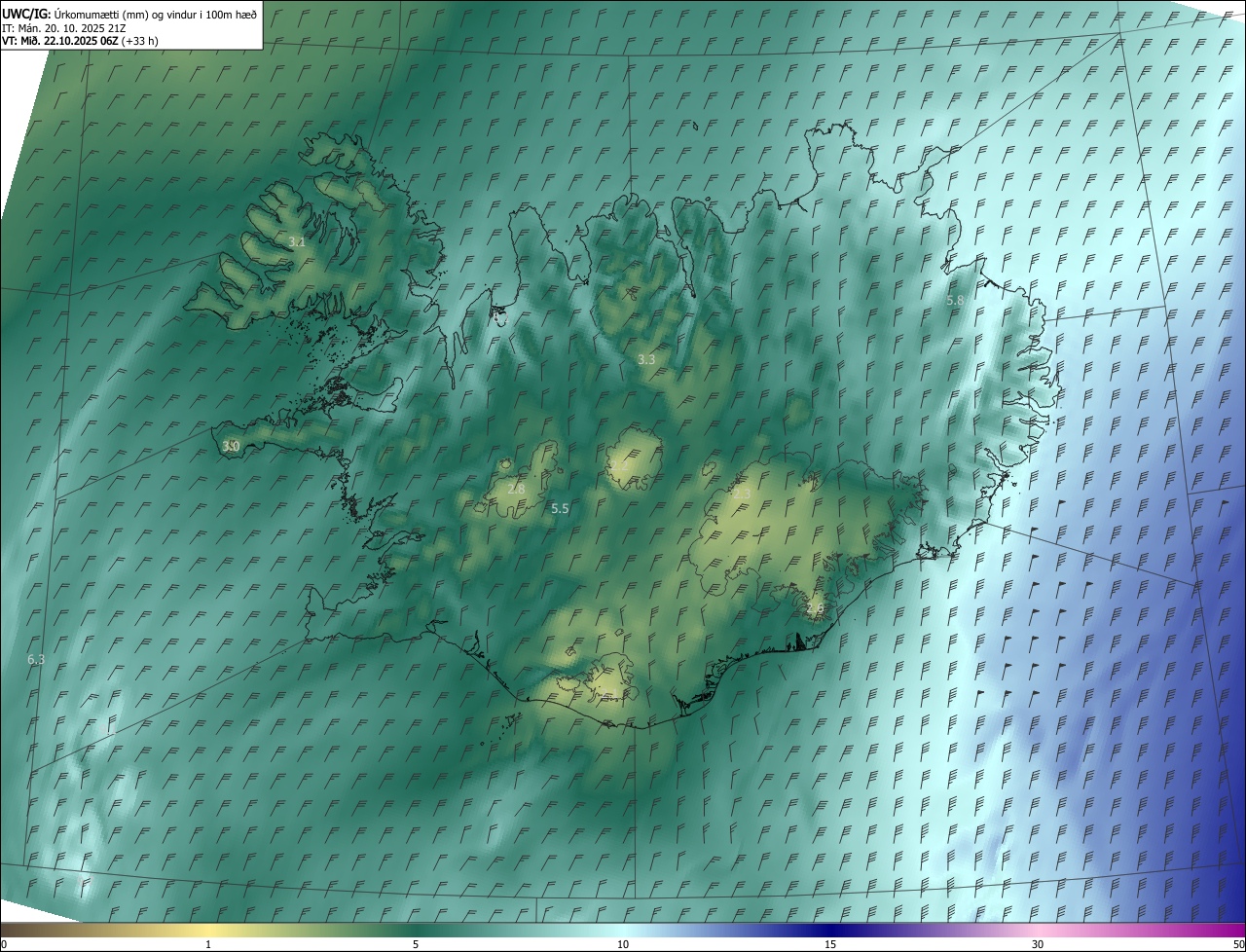Pick the pink part of the colorbar near 30
The height and width of the screenshot is (952, 1246).
[1038, 930]
